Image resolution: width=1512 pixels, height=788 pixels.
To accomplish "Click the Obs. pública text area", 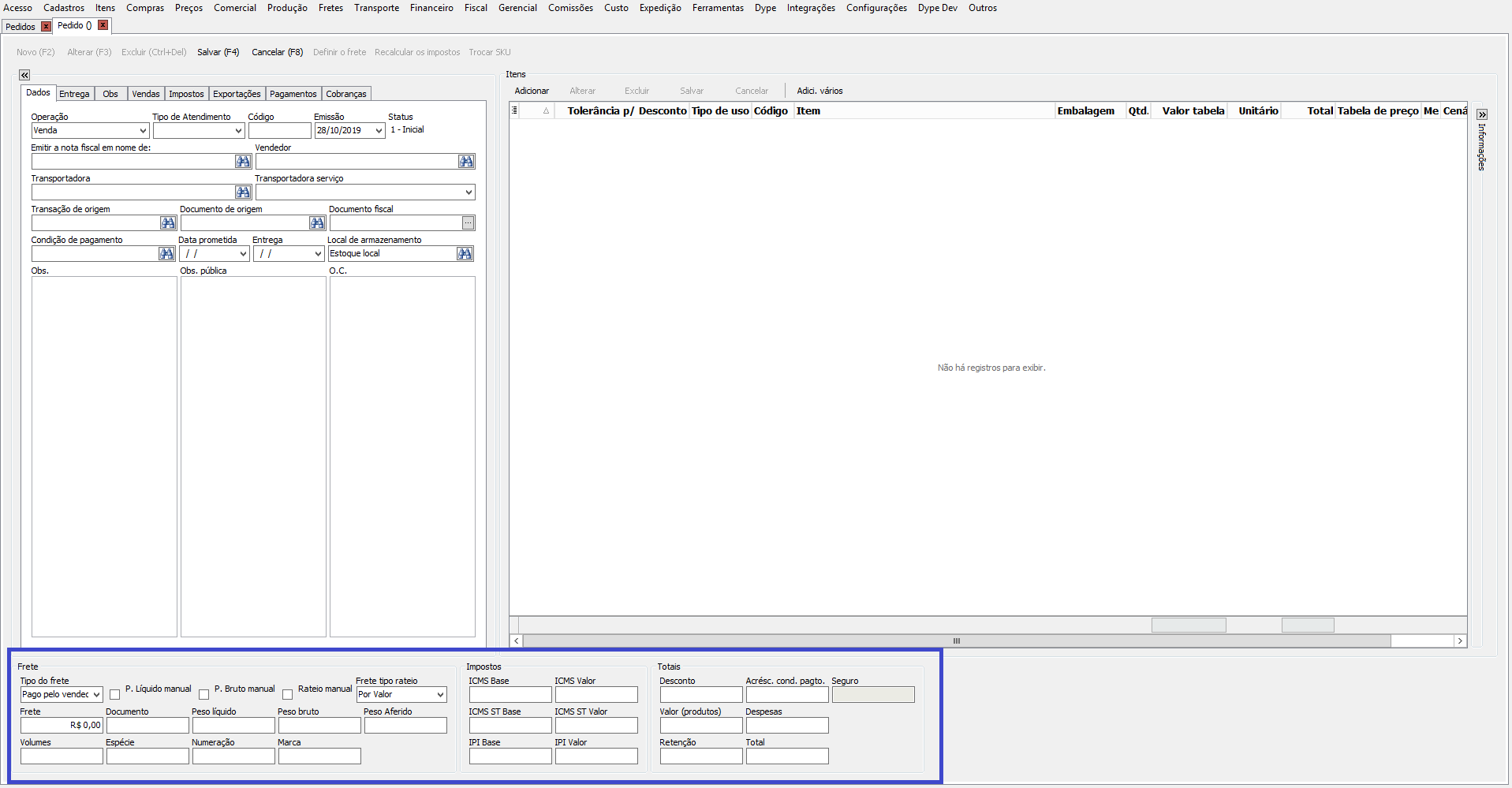I will [253, 457].
